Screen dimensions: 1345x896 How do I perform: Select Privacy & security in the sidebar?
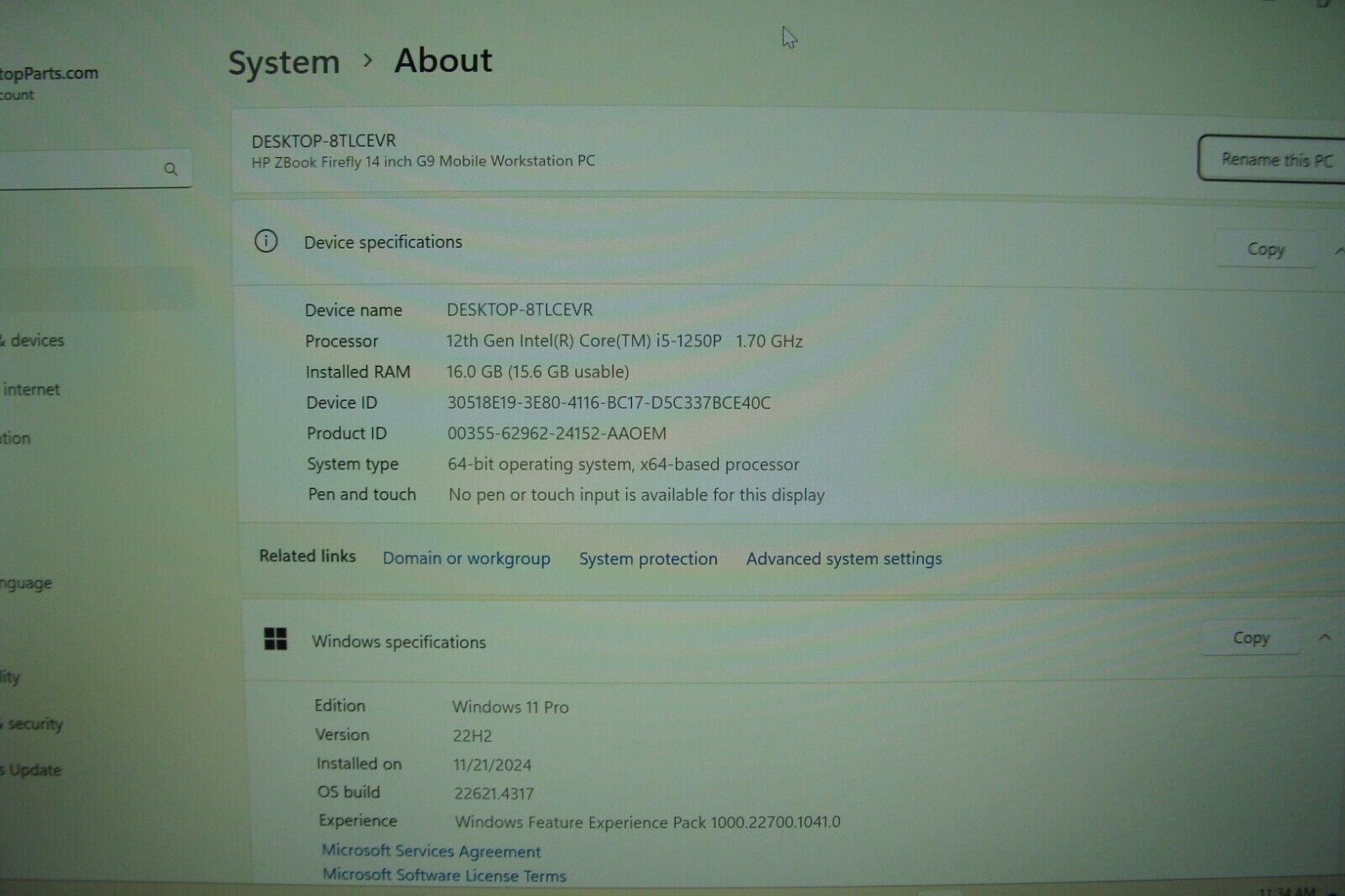click(x=32, y=725)
